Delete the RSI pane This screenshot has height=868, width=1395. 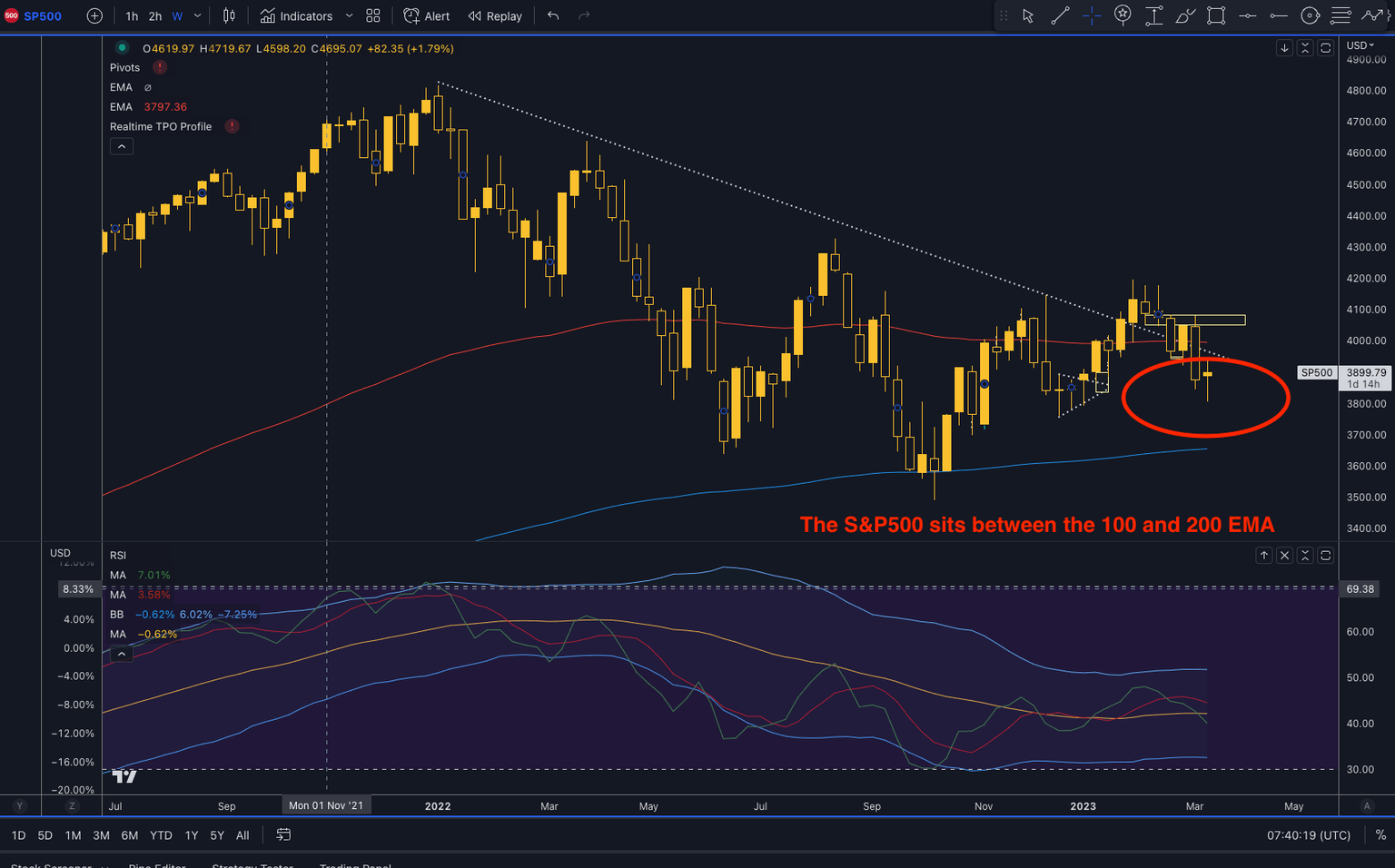coord(1284,555)
